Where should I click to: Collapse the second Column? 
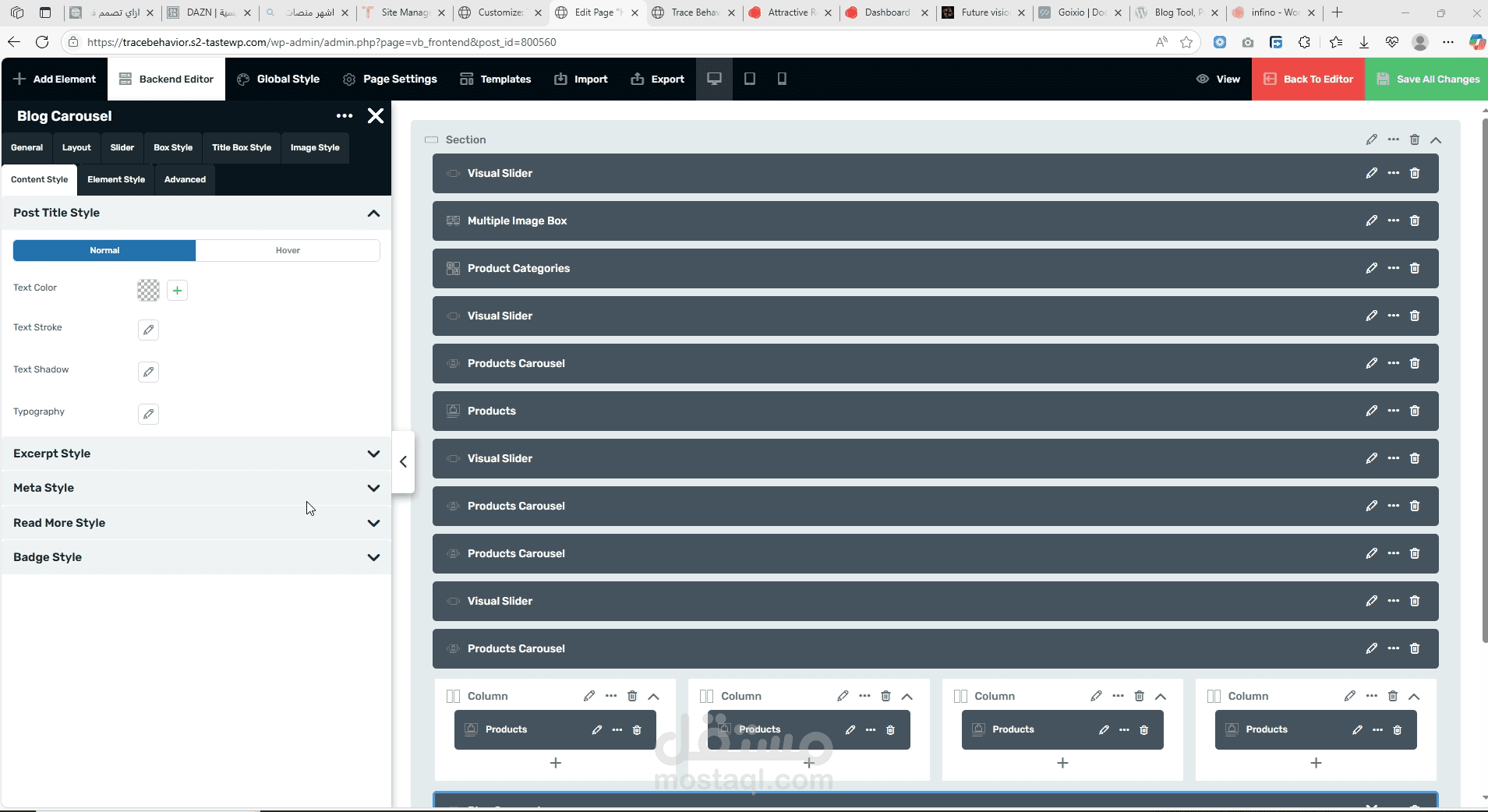pos(907,696)
